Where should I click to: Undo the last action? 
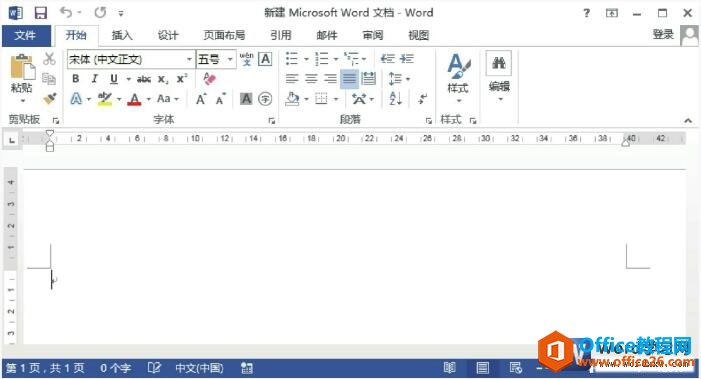[66, 13]
